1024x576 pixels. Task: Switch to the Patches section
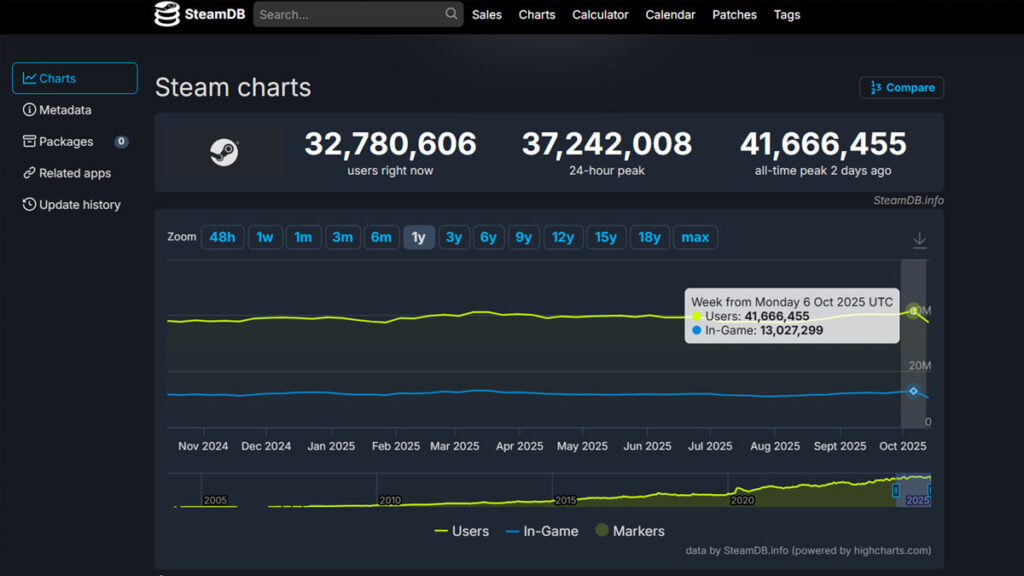click(734, 15)
